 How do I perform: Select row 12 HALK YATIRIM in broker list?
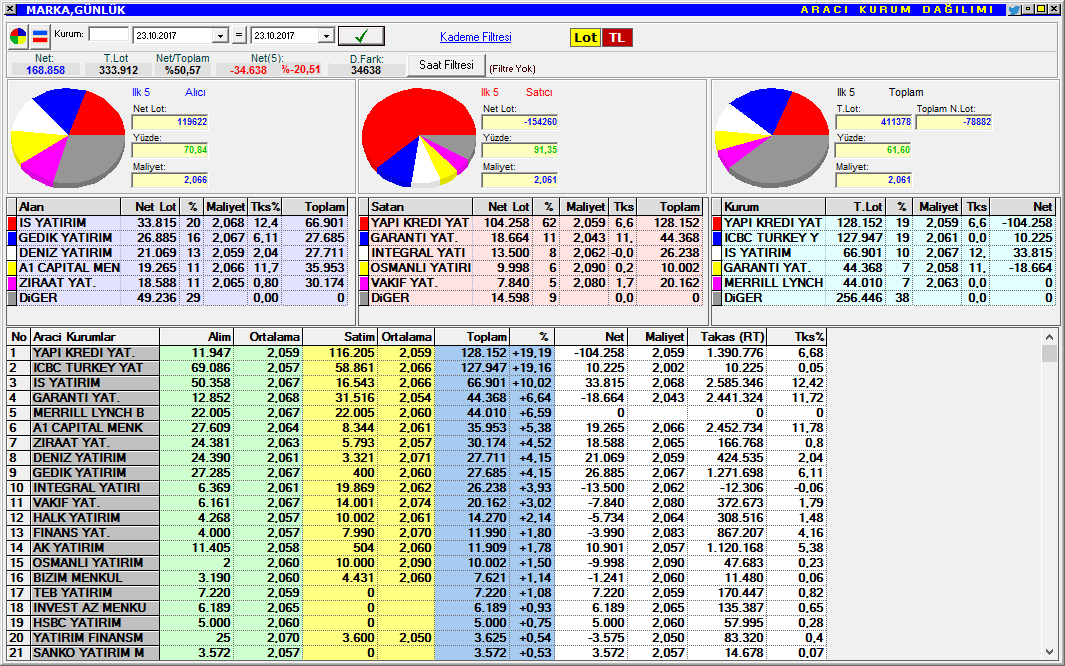coord(416,518)
